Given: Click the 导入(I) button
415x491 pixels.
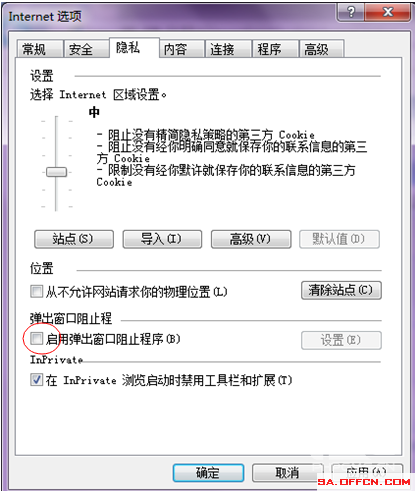Looking at the screenshot, I should click(162, 239).
